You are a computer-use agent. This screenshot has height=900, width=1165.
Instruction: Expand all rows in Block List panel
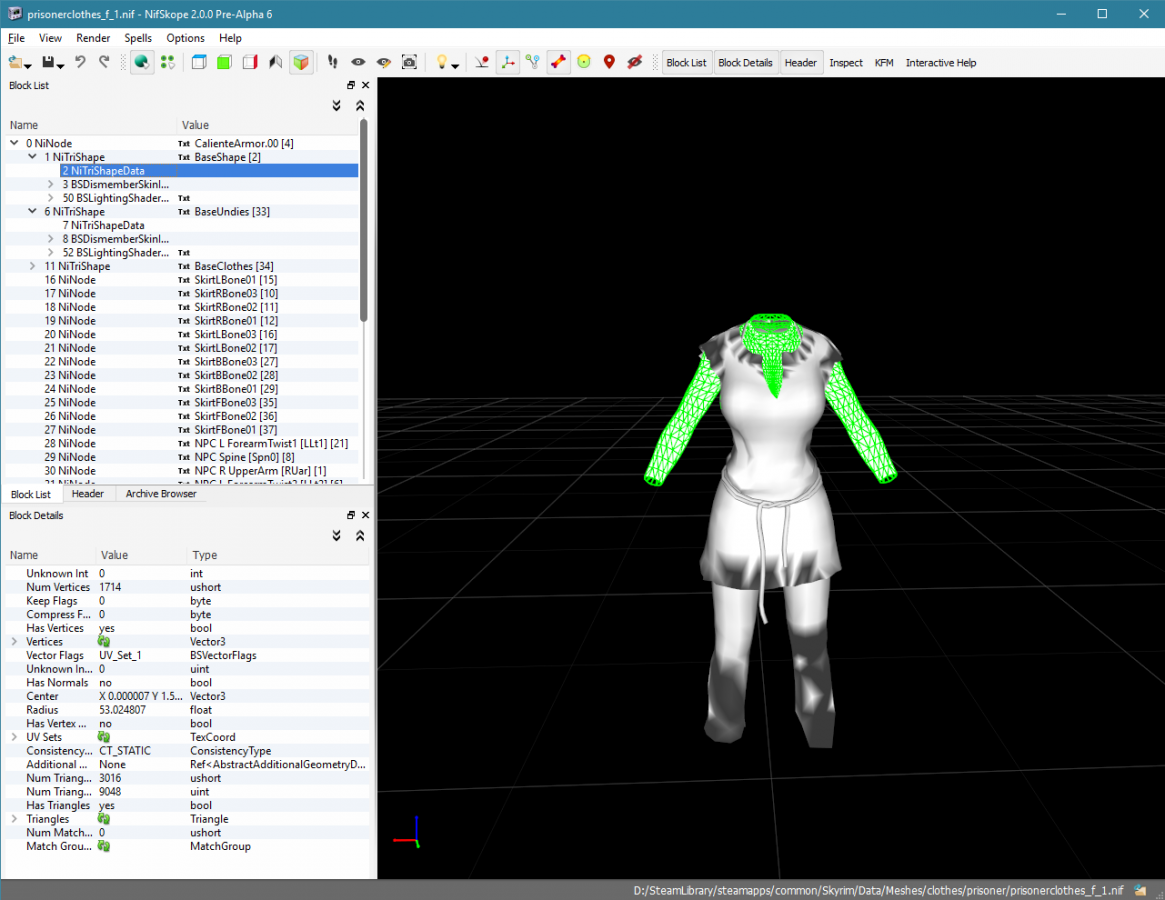tap(337, 106)
